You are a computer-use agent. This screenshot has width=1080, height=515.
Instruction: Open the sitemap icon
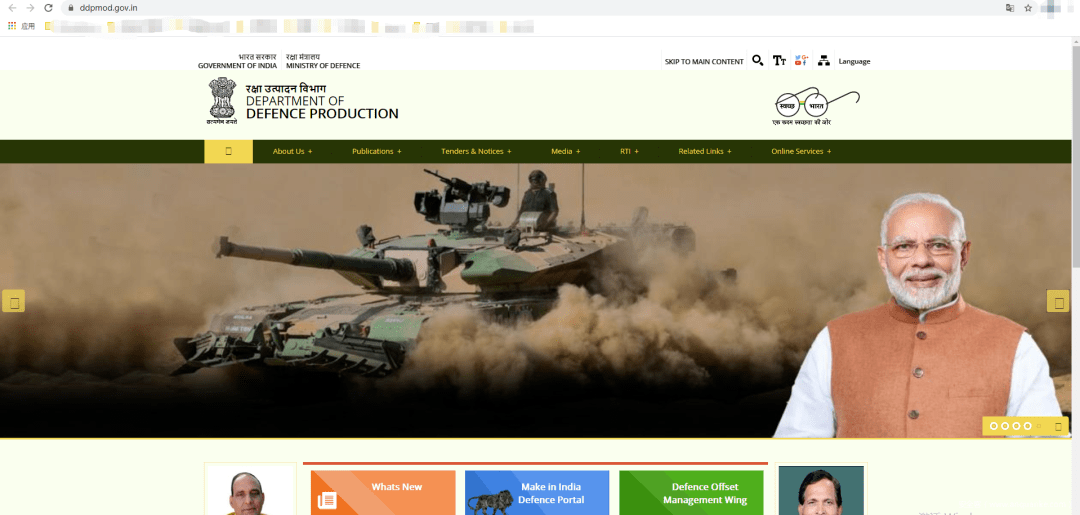point(824,61)
